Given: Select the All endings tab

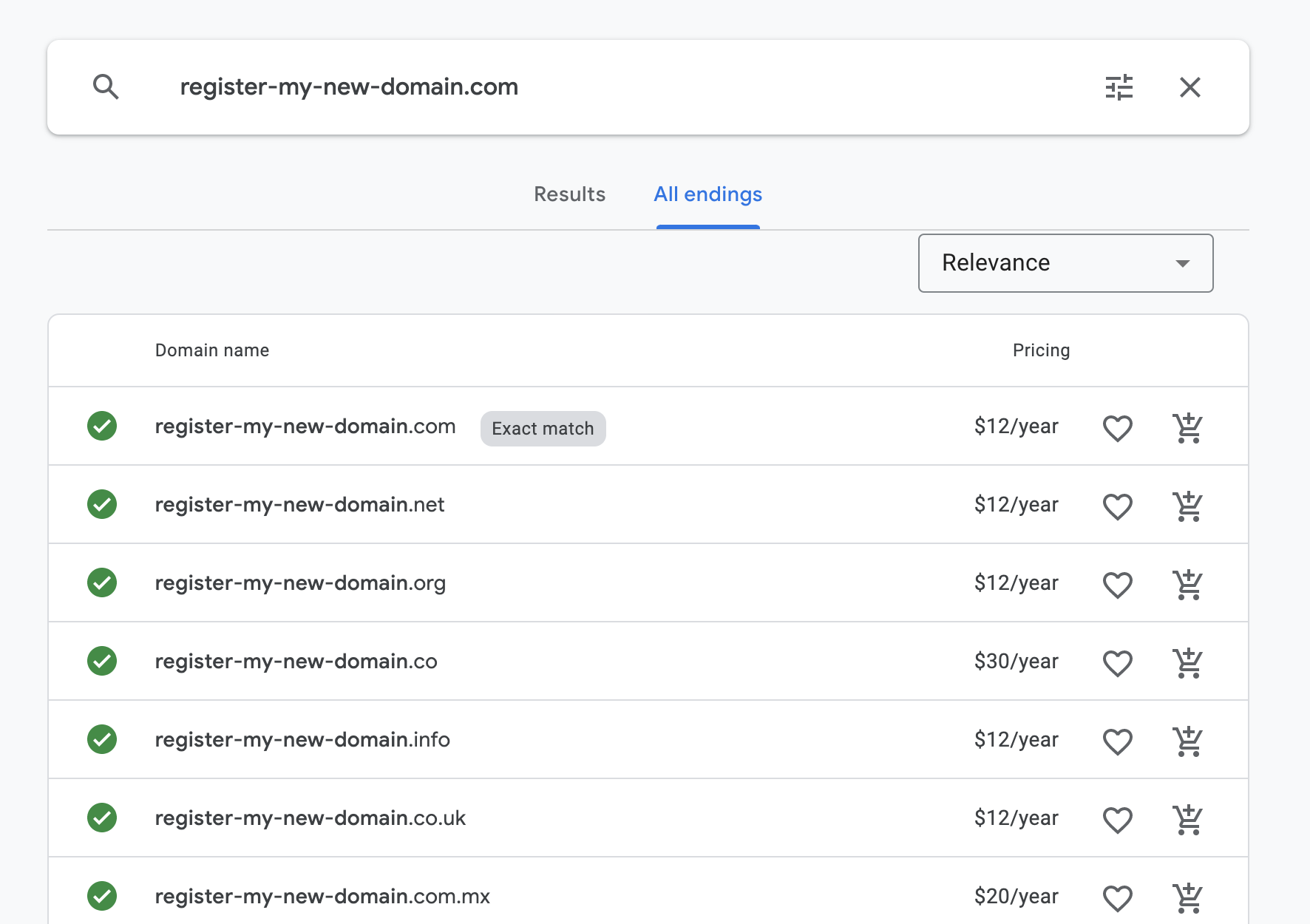Looking at the screenshot, I should point(707,194).
